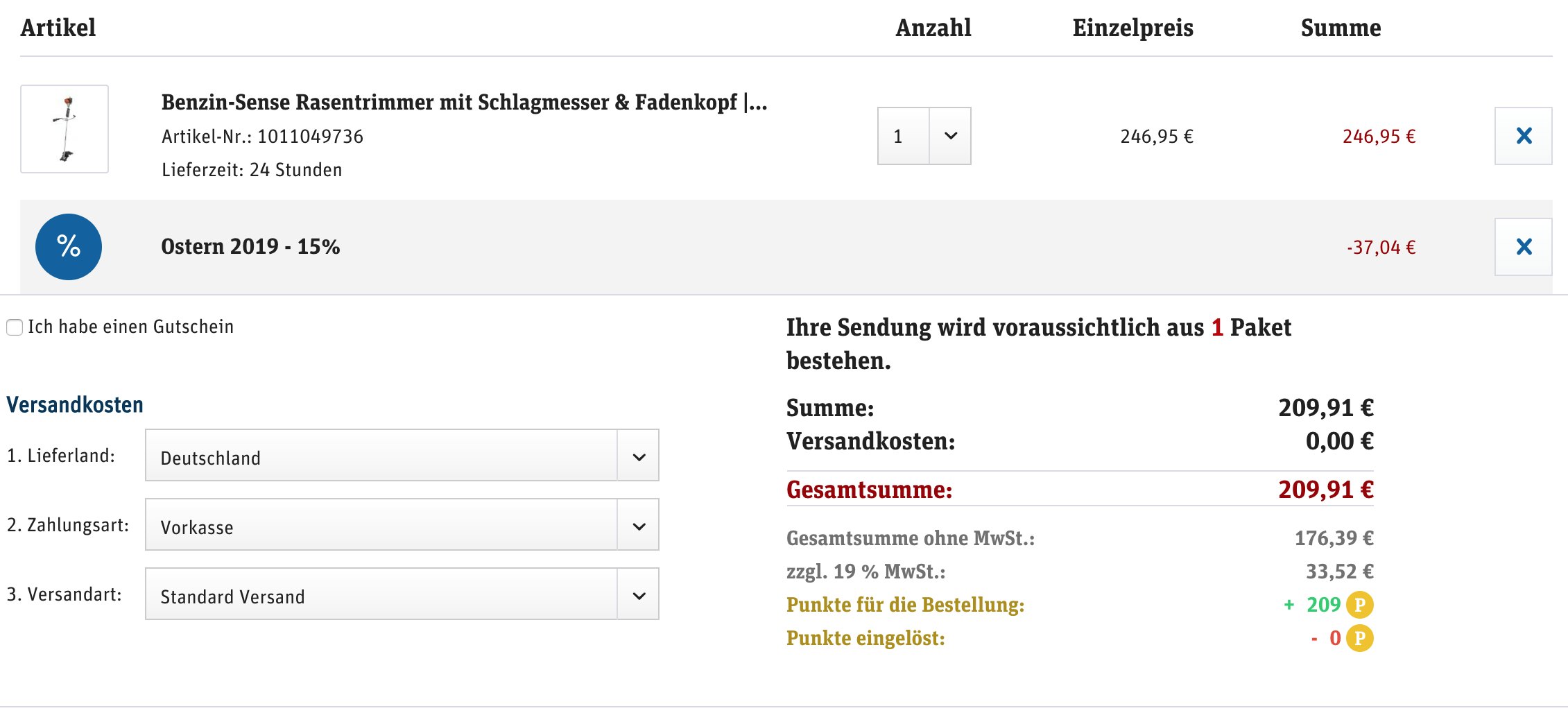
Task: Click the blue percent discount badge
Action: click(x=69, y=247)
